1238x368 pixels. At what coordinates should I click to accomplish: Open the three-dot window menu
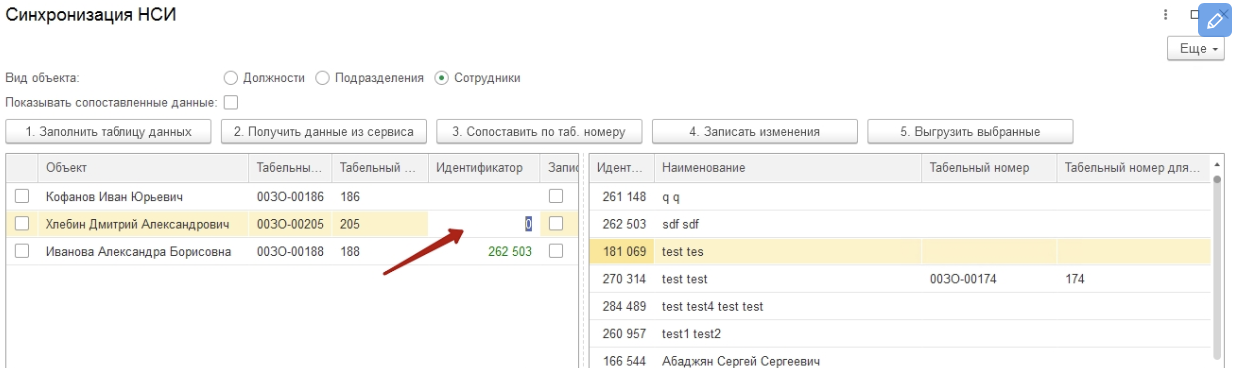pos(1166,15)
